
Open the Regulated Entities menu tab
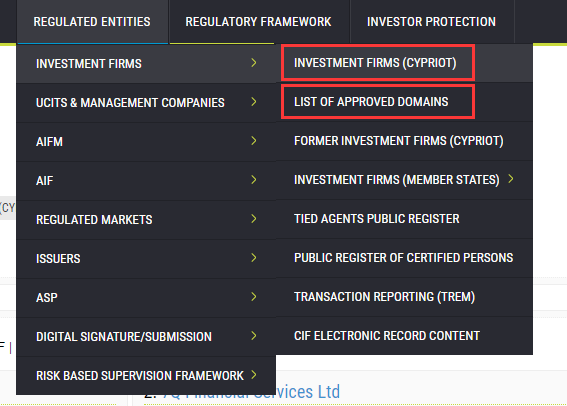tap(92, 22)
